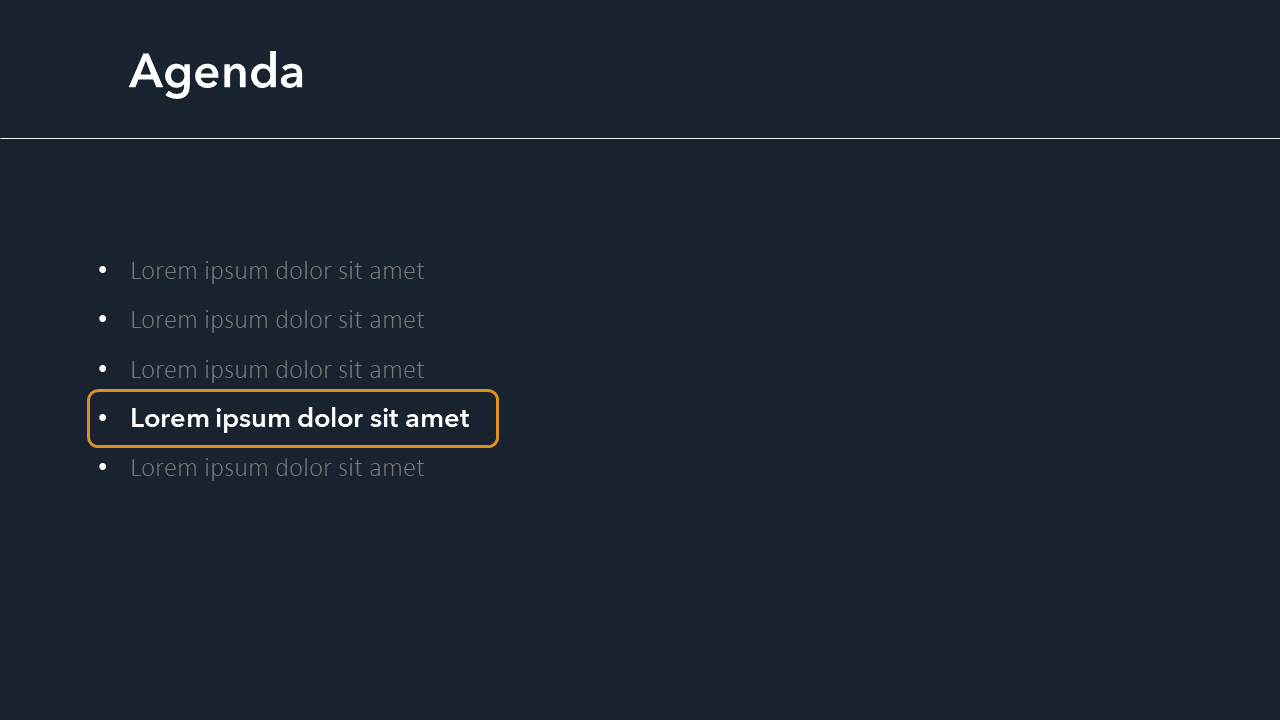Screen dimensions: 1280x720
Task: Click the bold highlighted agenda line text
Action: point(299,418)
